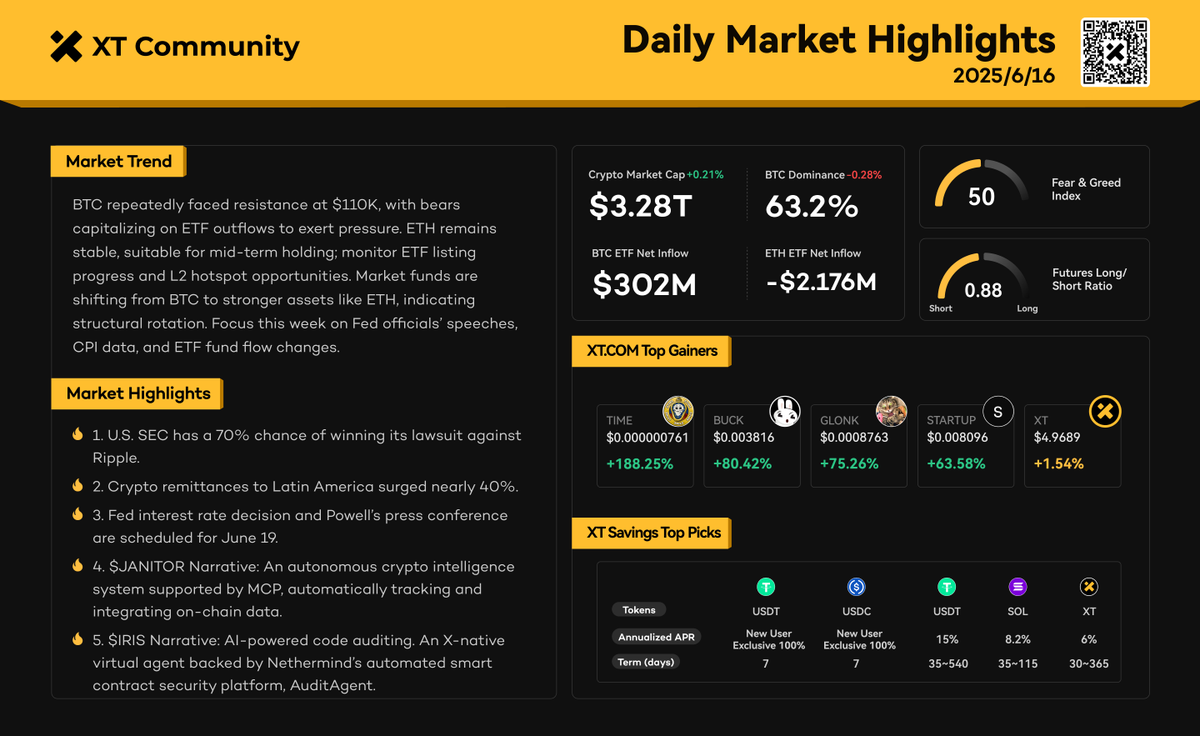Click the Crypto Market Cap label
This screenshot has height=736, width=1200.
point(636,175)
